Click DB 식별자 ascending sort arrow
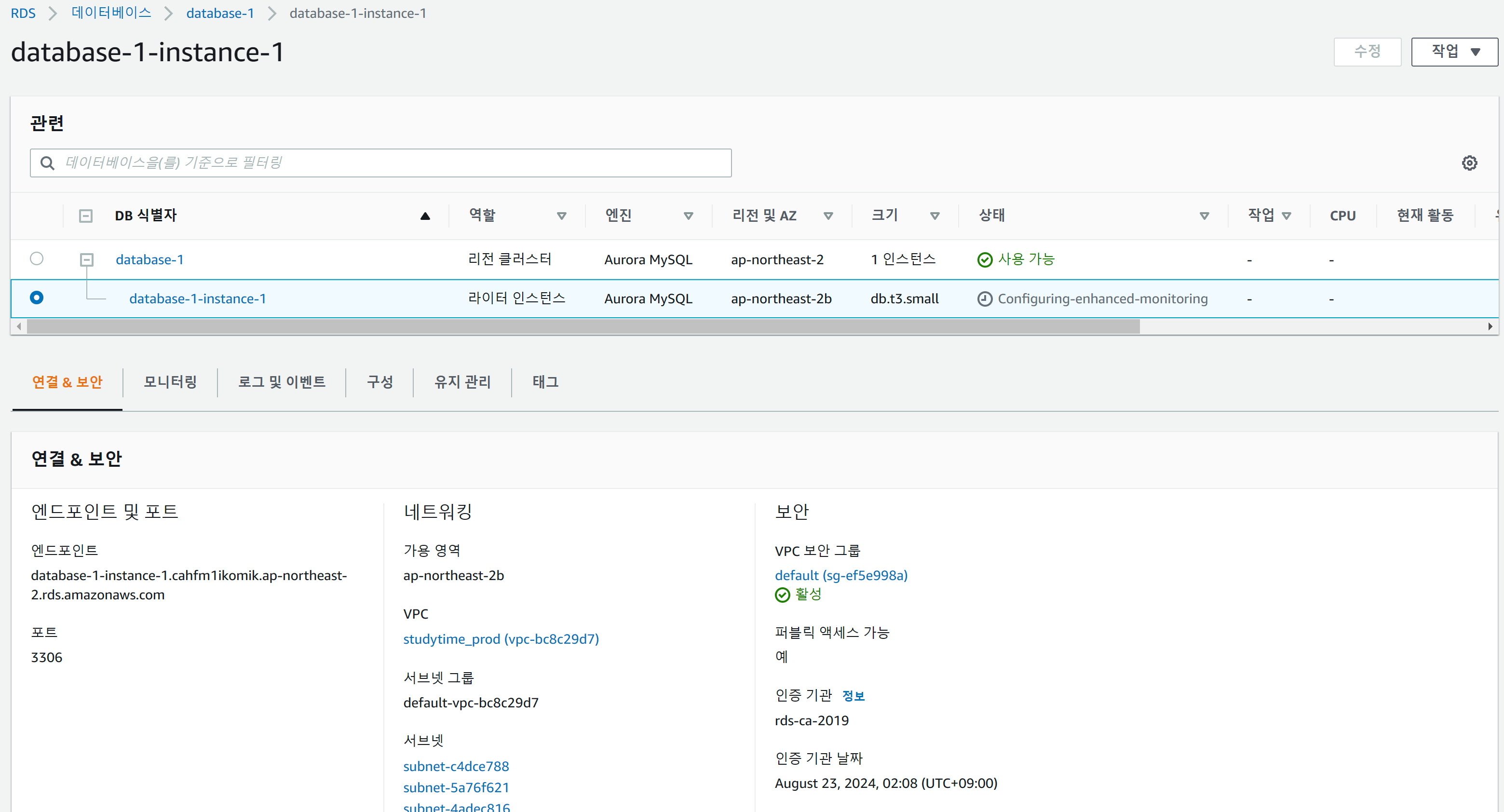 tap(425, 216)
